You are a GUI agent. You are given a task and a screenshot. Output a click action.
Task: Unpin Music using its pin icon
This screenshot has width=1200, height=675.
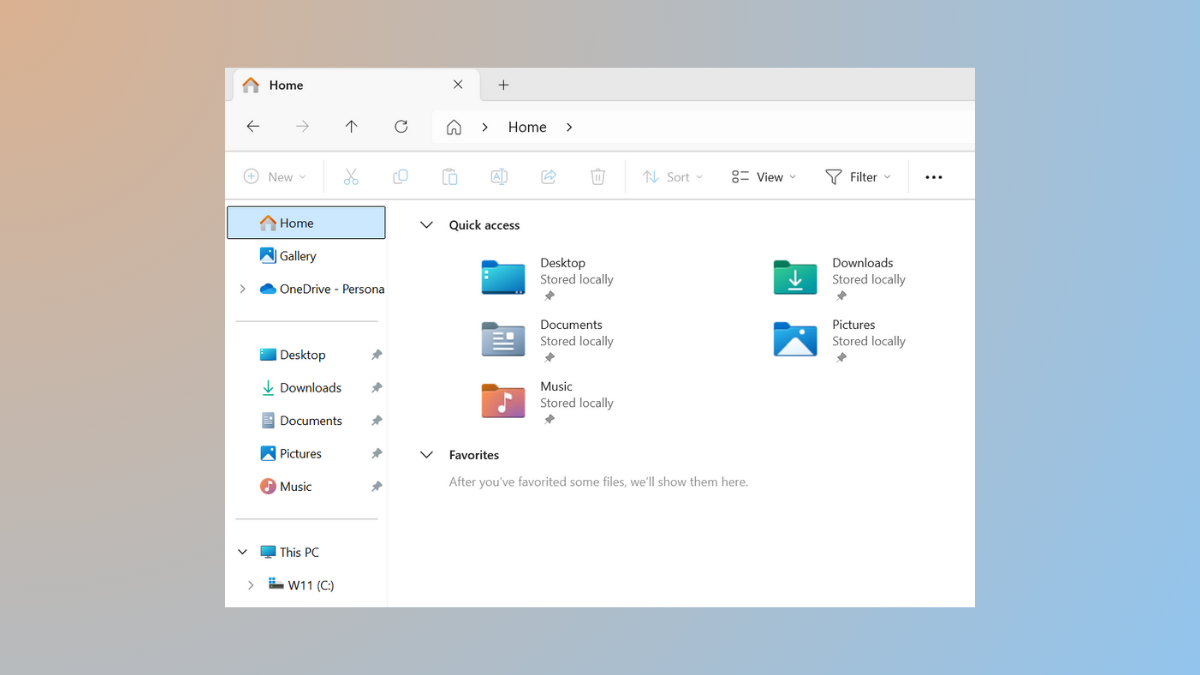[375, 486]
